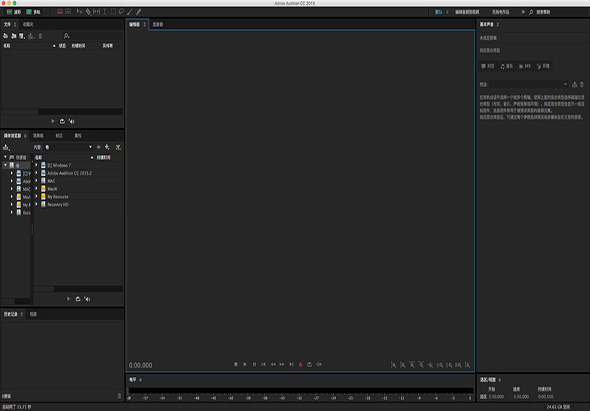590x411 pixels.
Task: Open the Essential Sound preset dropdown
Action: [x=529, y=84]
